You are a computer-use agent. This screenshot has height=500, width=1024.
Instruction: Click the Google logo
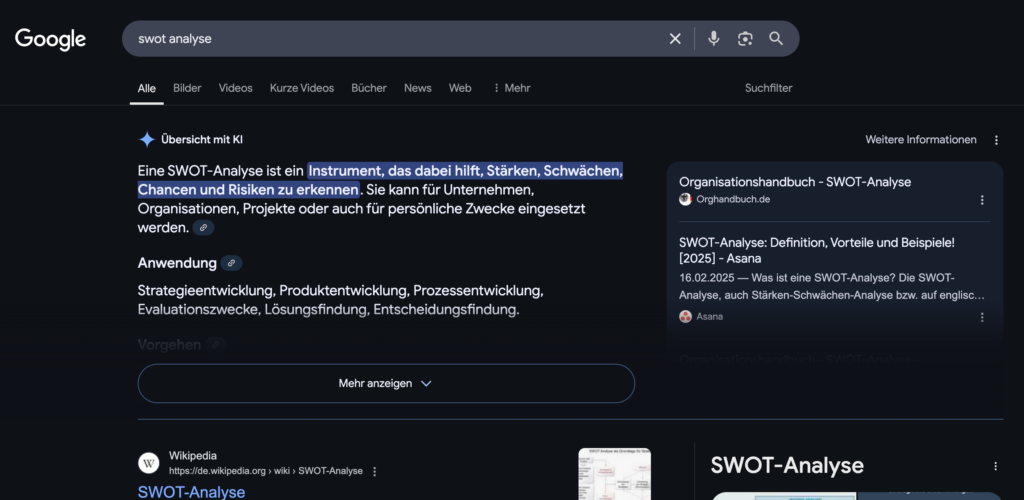pyautogui.click(x=50, y=39)
